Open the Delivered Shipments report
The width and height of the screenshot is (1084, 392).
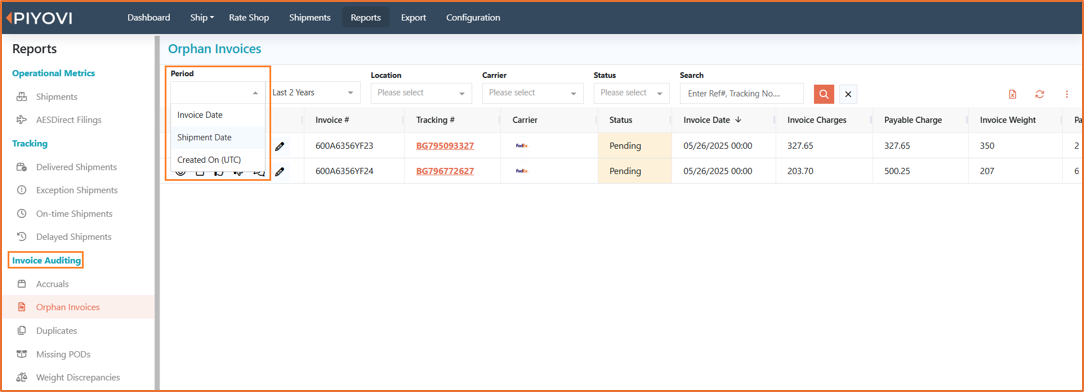pyautogui.click(x=76, y=167)
